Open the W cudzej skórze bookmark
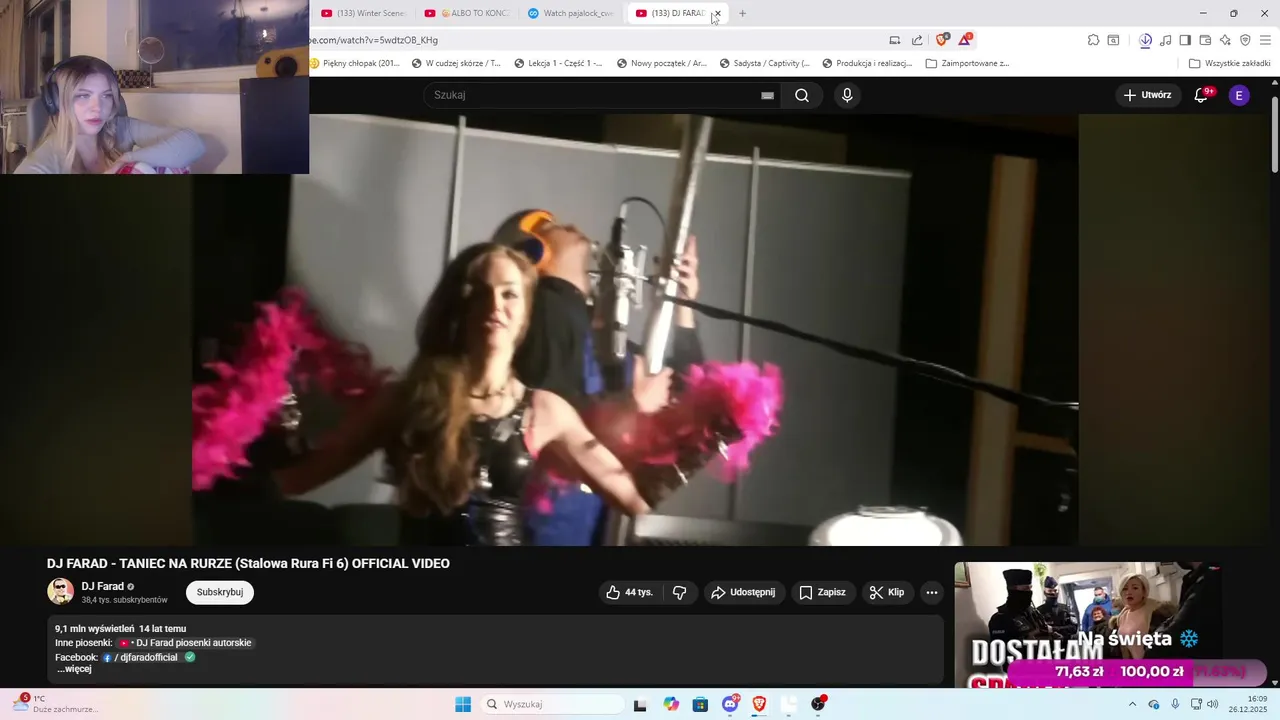Image resolution: width=1280 pixels, height=720 pixels. click(x=456, y=63)
